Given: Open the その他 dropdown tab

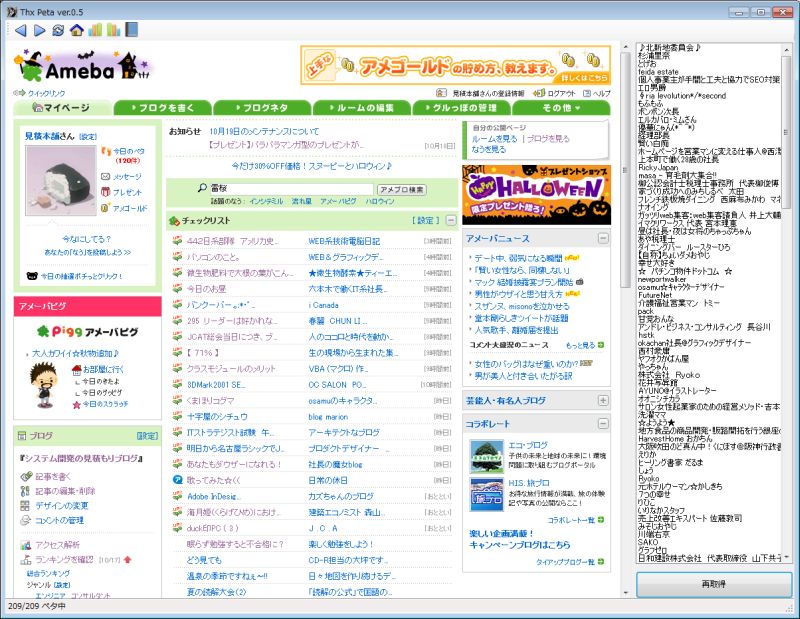Looking at the screenshot, I should [x=560, y=108].
